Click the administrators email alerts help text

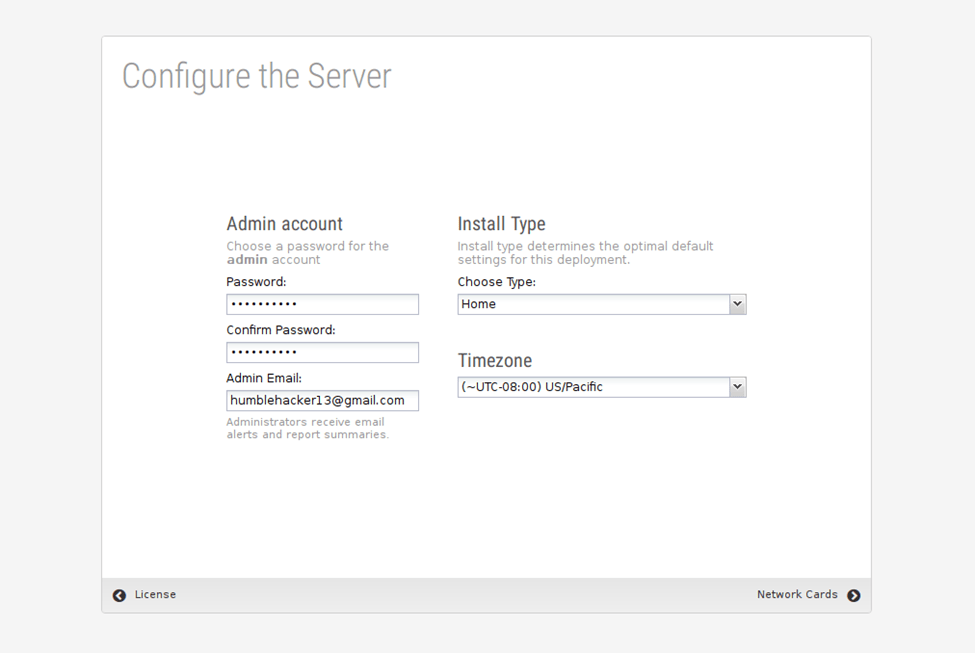tap(307, 428)
